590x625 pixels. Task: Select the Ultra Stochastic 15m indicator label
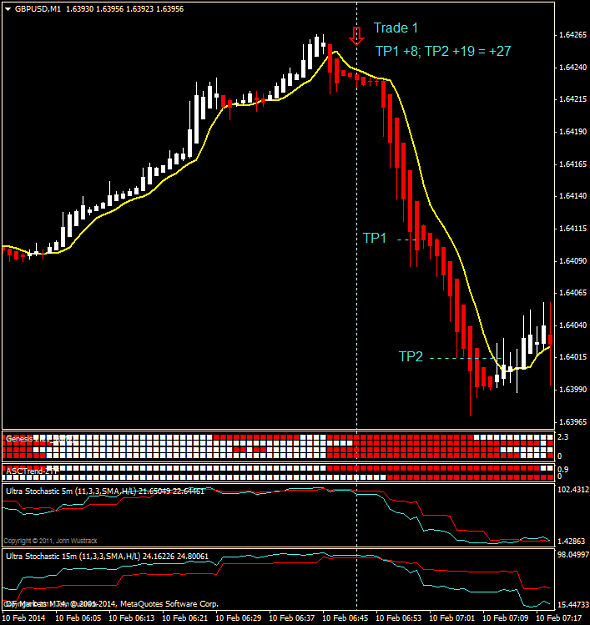(107, 556)
